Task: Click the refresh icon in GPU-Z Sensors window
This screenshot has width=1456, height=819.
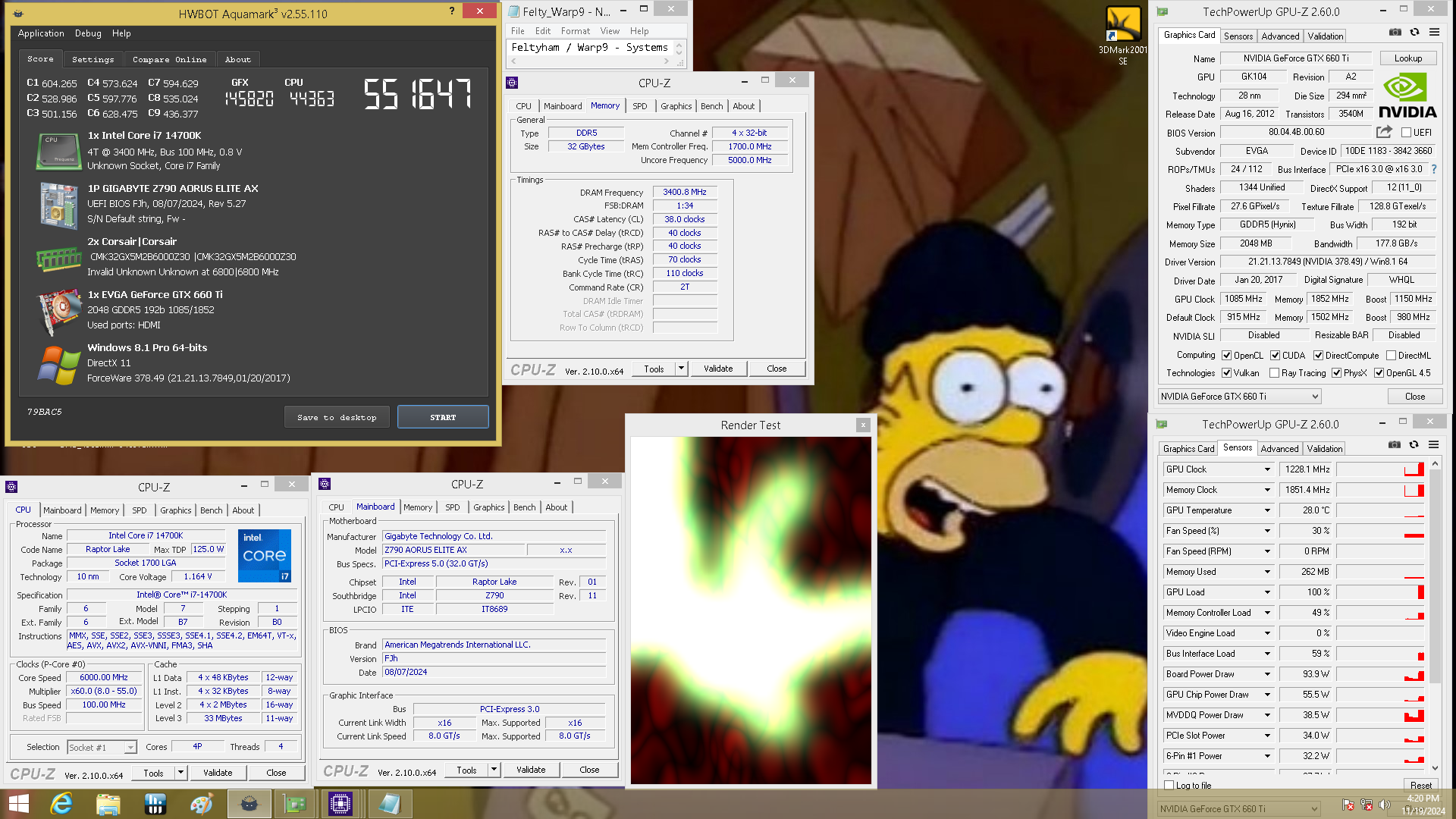Action: (1414, 445)
